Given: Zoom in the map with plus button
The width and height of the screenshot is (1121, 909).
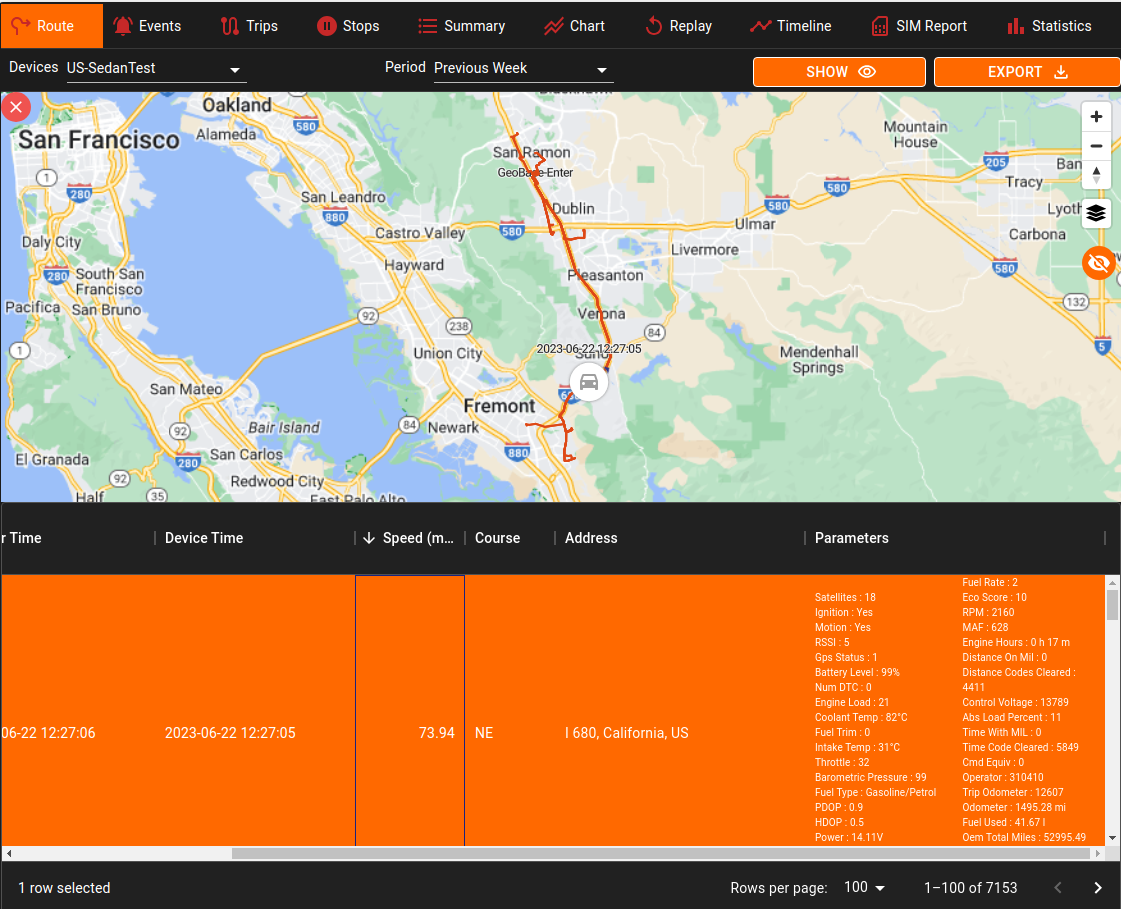Looking at the screenshot, I should 1096,117.
